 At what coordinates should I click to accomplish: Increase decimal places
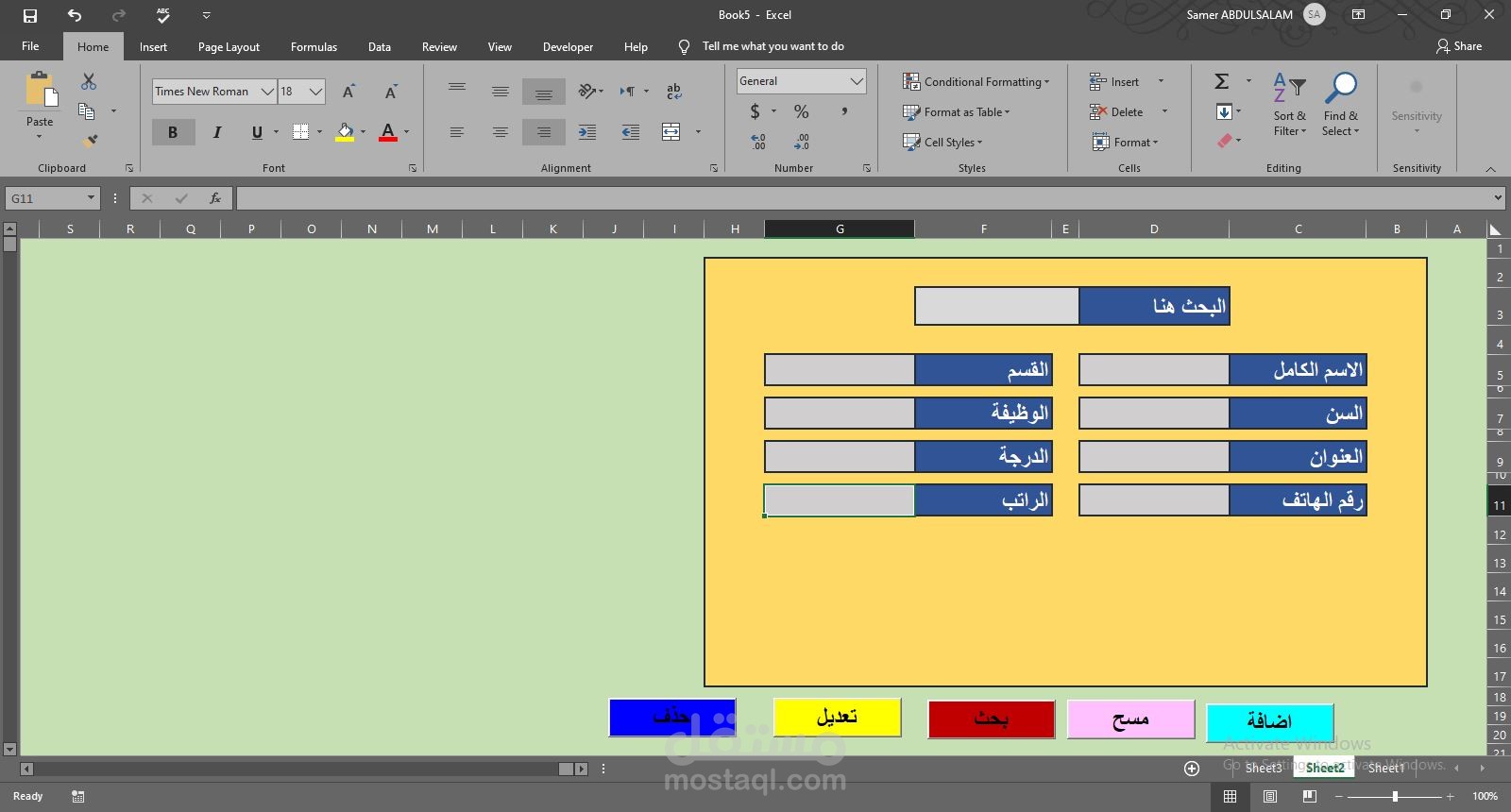click(758, 142)
